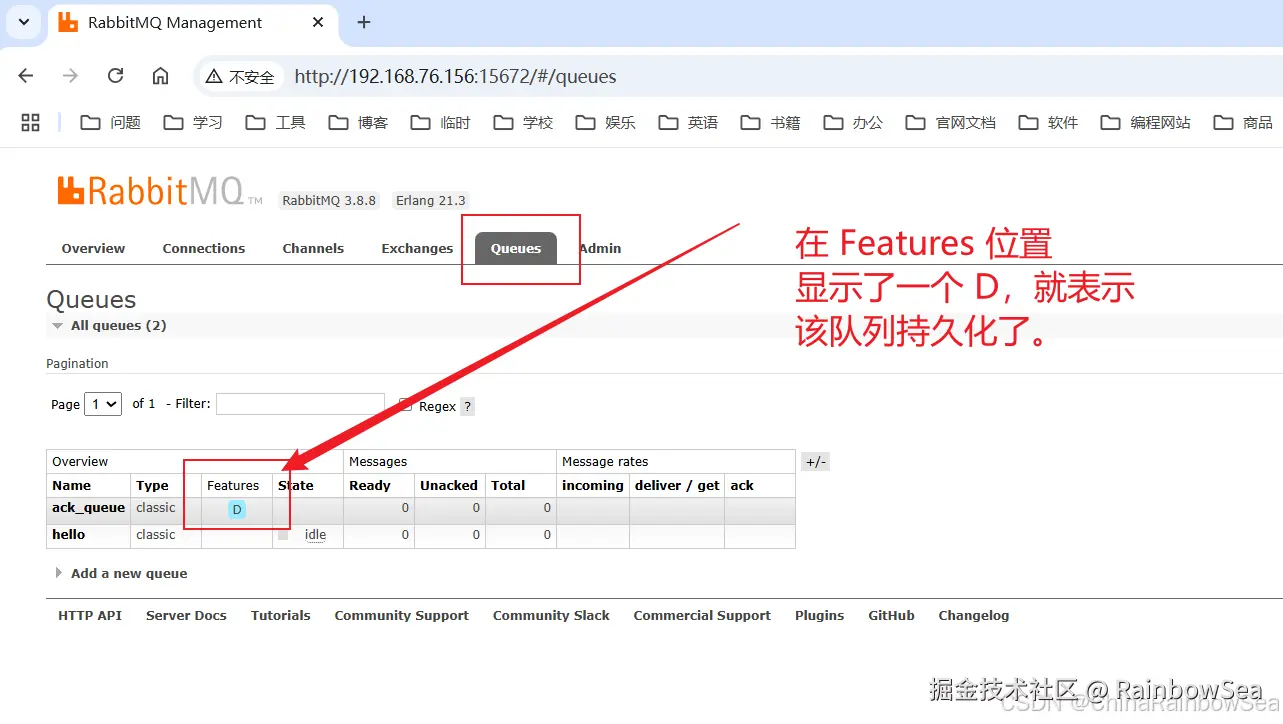Sort by ack rate column
Viewport: 1283px width, 724px height.
point(742,485)
